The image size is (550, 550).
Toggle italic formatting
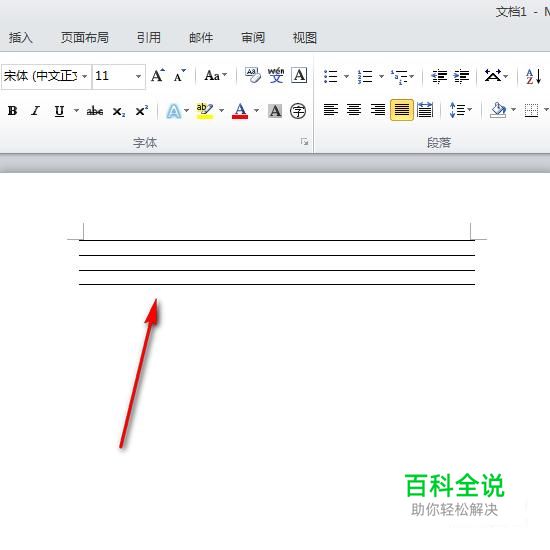[35, 111]
